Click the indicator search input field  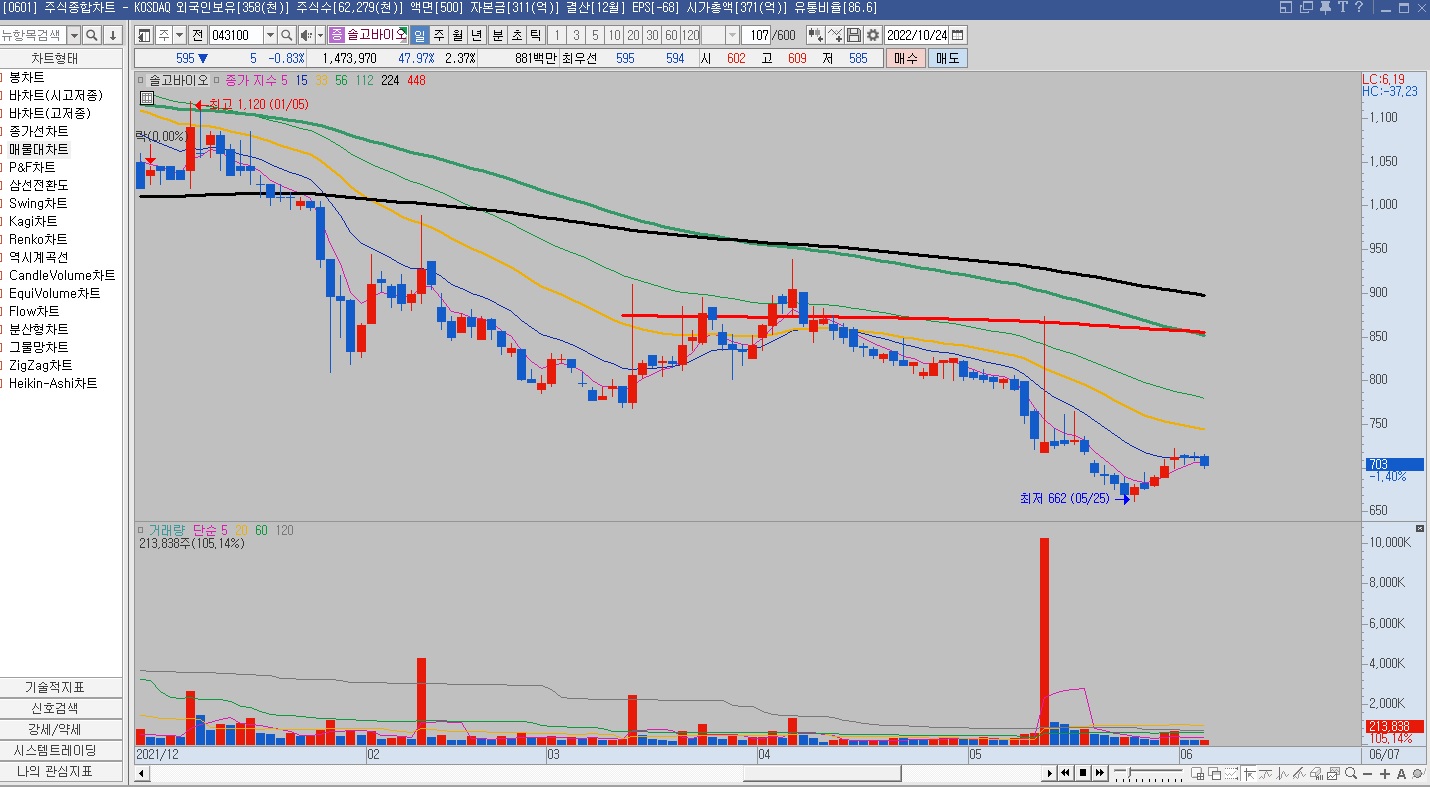pos(33,35)
